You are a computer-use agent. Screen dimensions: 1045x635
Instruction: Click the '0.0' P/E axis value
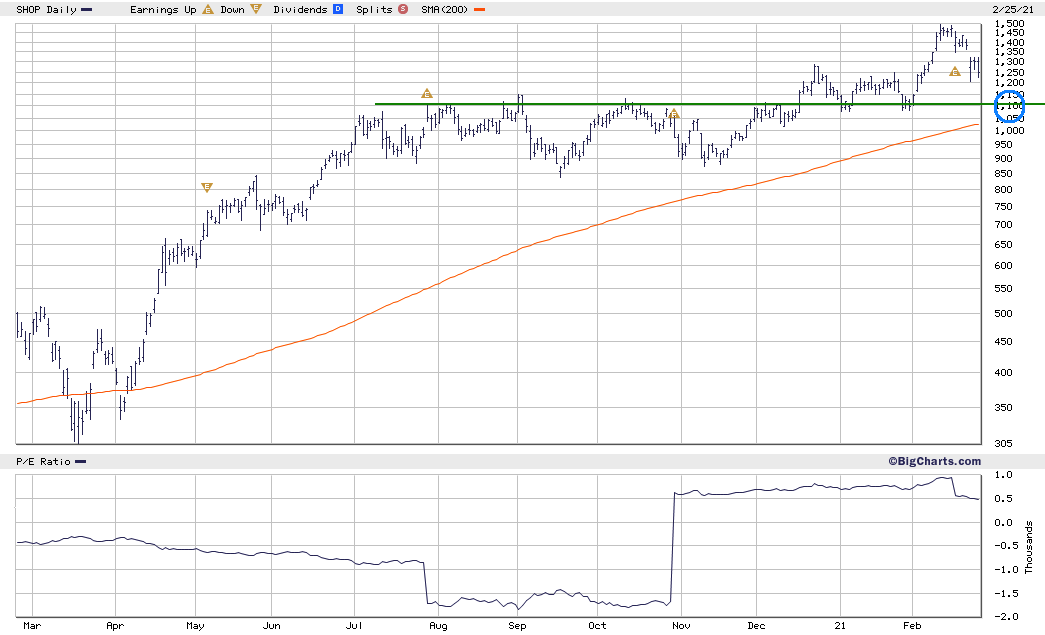[1004, 522]
